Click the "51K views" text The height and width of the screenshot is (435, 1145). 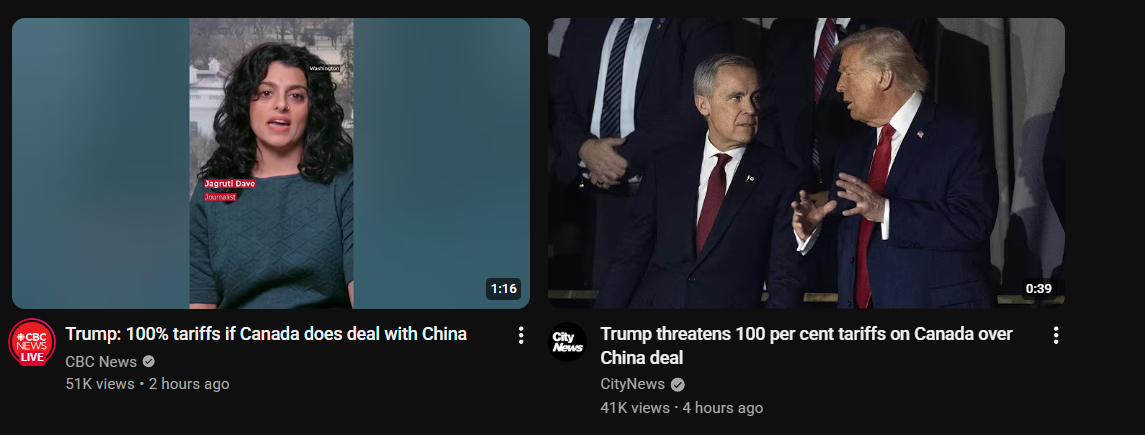(x=100, y=384)
